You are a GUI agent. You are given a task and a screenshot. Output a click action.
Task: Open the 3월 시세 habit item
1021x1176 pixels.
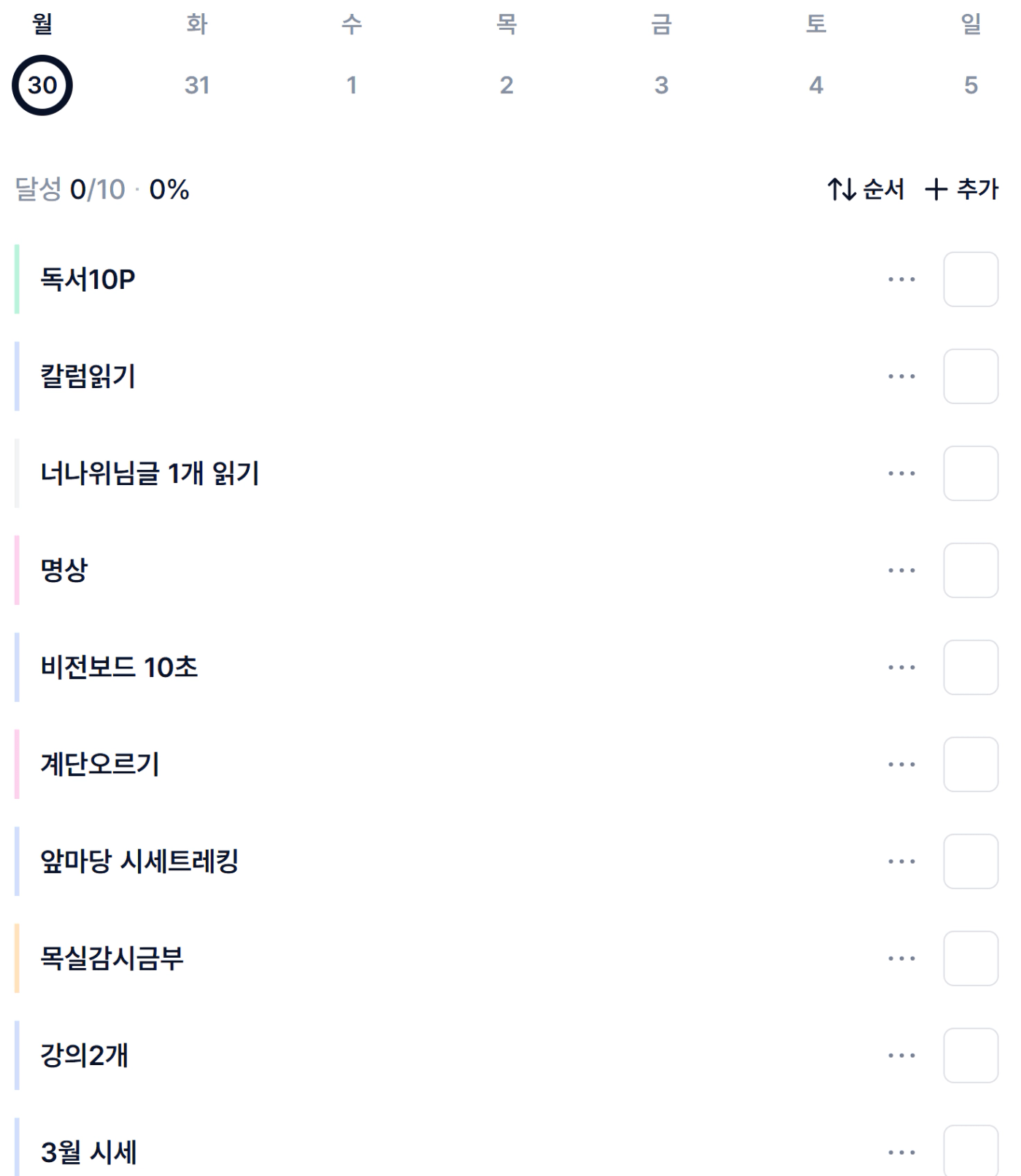(x=89, y=1152)
